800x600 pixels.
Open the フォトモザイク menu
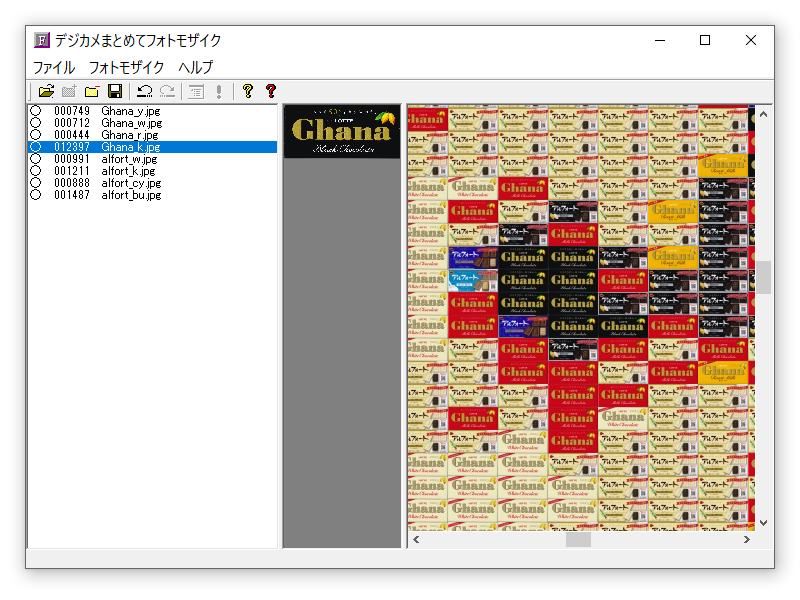click(127, 67)
